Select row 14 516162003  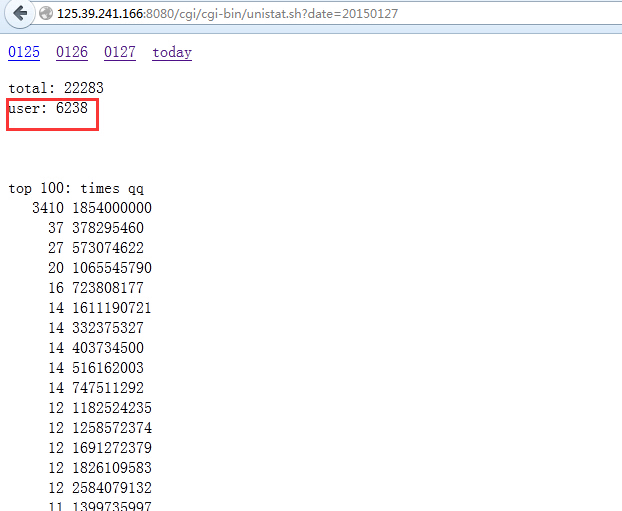point(96,368)
